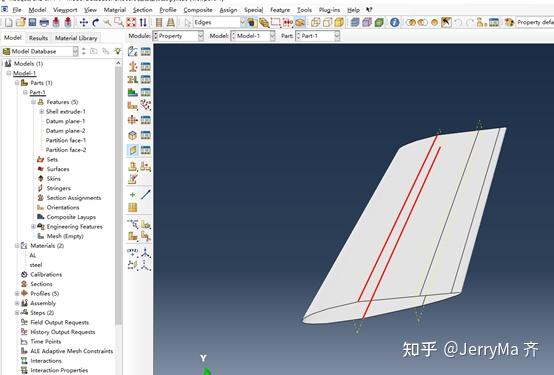Open the Query information tool

coord(395,23)
